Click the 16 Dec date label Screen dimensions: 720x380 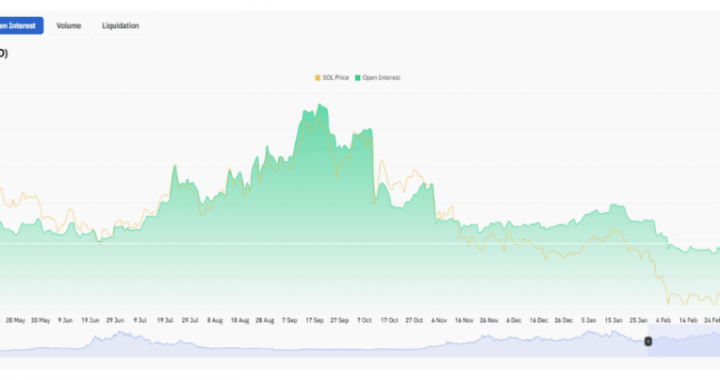tap(539, 320)
